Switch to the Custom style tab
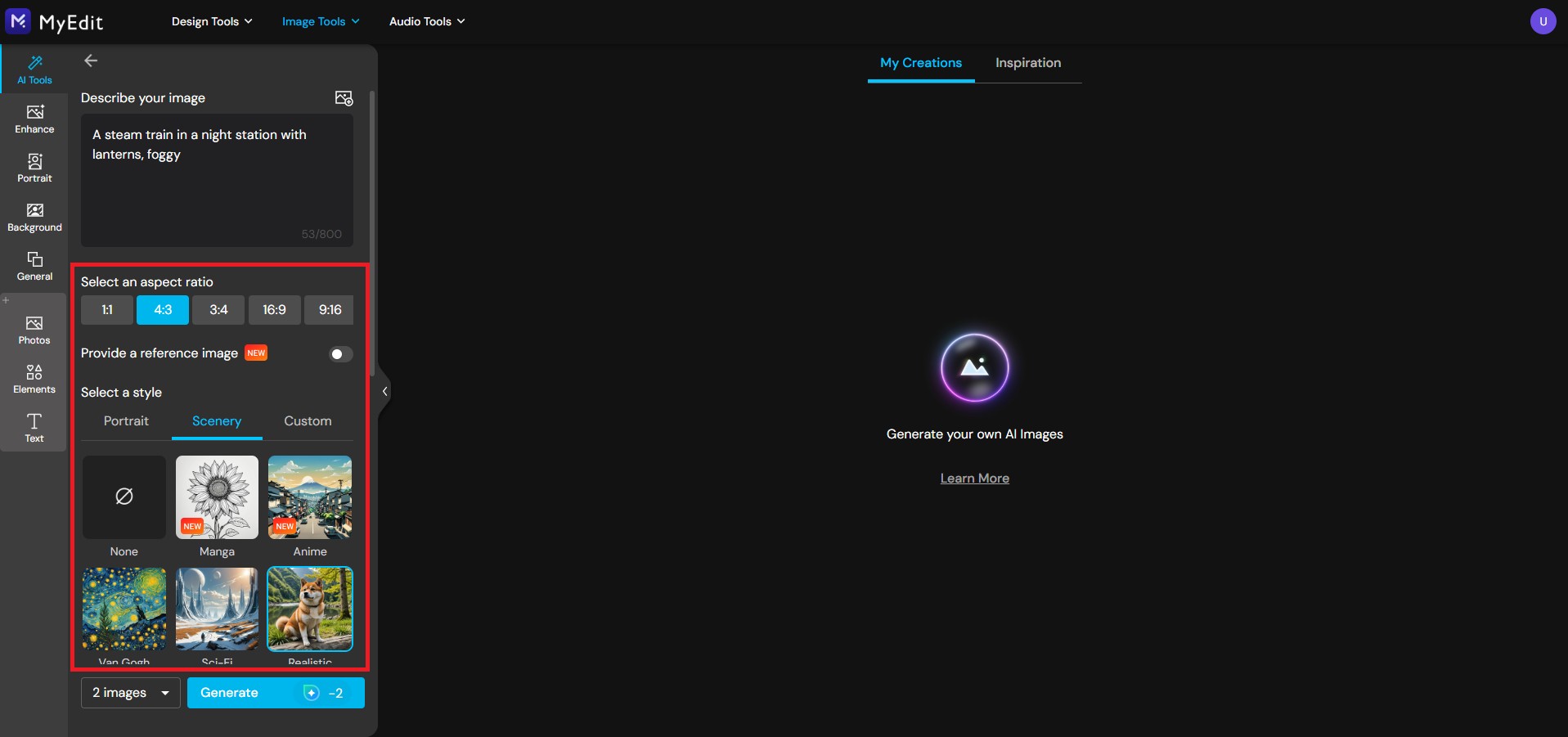 pos(308,421)
